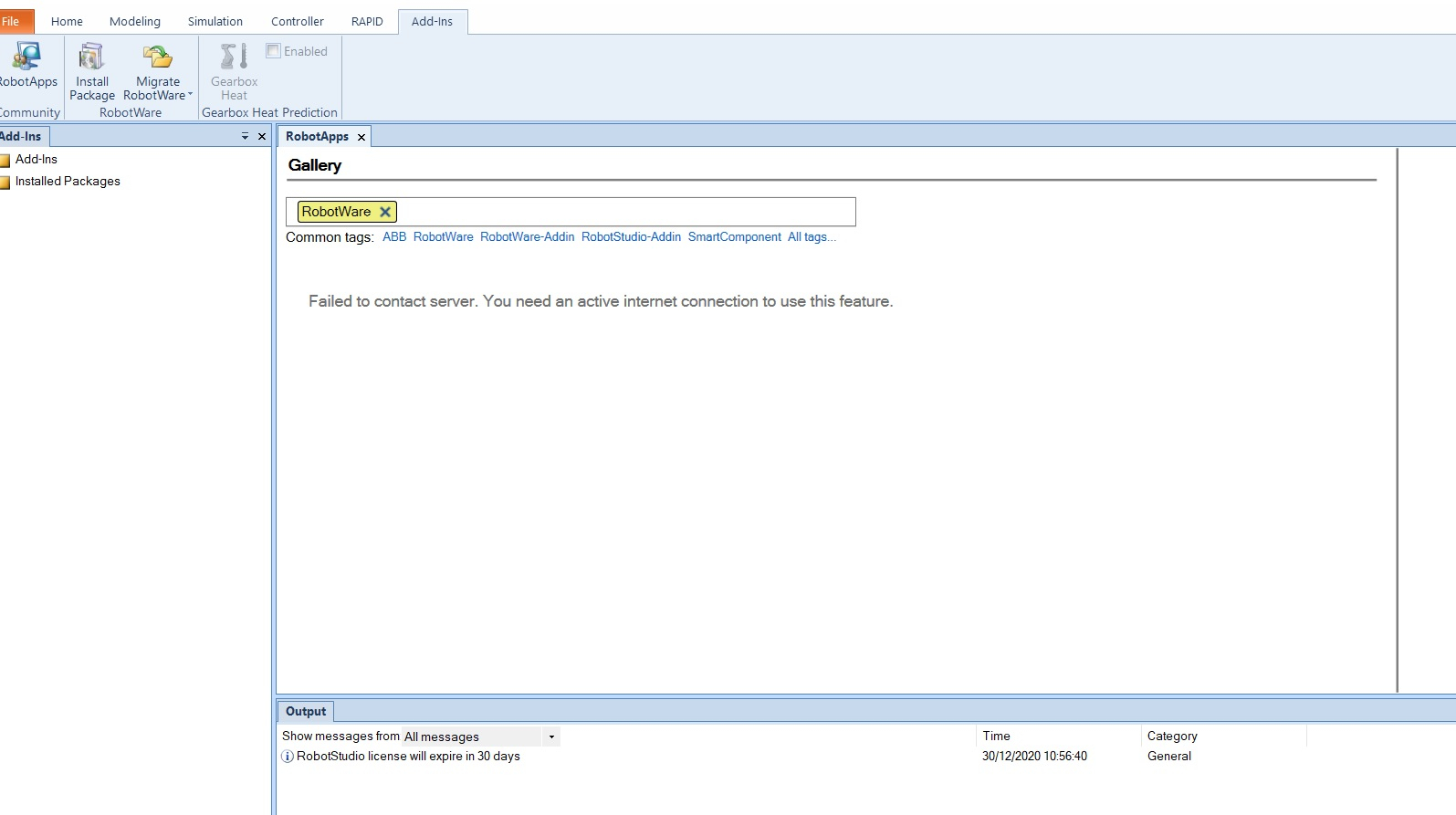Click the Failed to contact server message
The width and height of the screenshot is (1456, 815).
tap(601, 301)
